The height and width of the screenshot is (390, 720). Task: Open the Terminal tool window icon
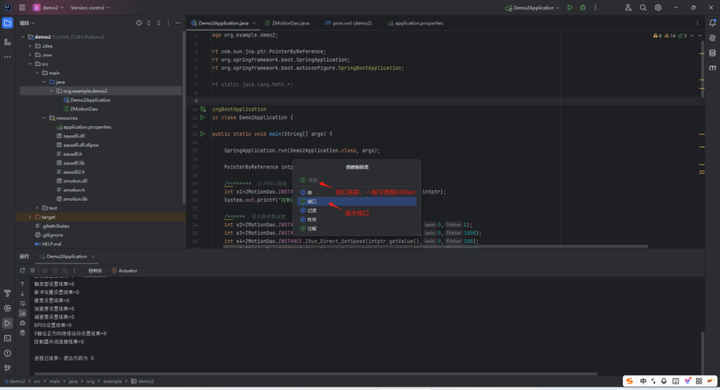[x=7, y=338]
